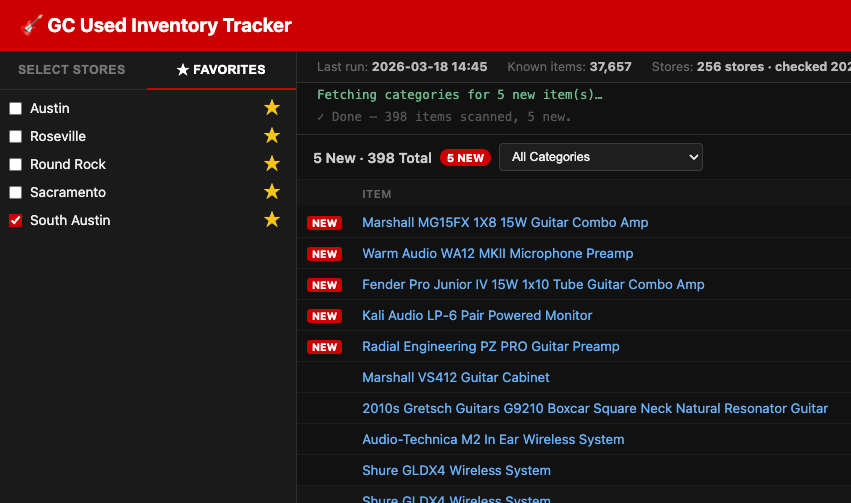
Task: Click the South Austin star icon
Action: (271, 220)
